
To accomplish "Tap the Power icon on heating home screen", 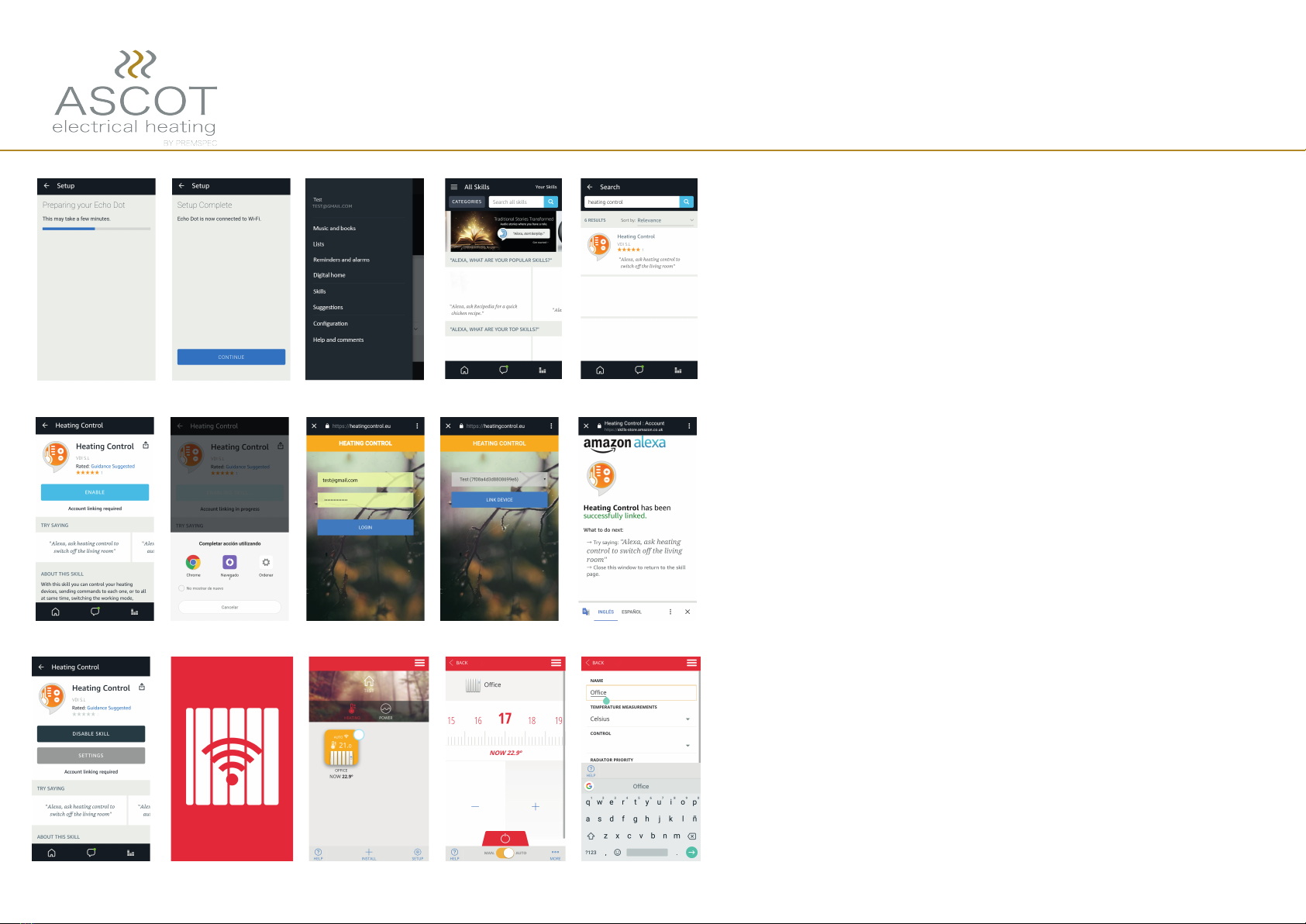I will pyautogui.click(x=385, y=709).
